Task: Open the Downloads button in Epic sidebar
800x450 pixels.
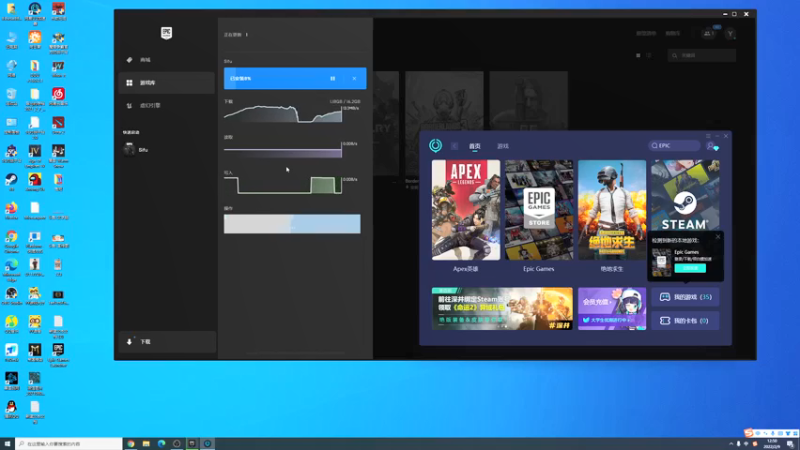Action: (167, 342)
